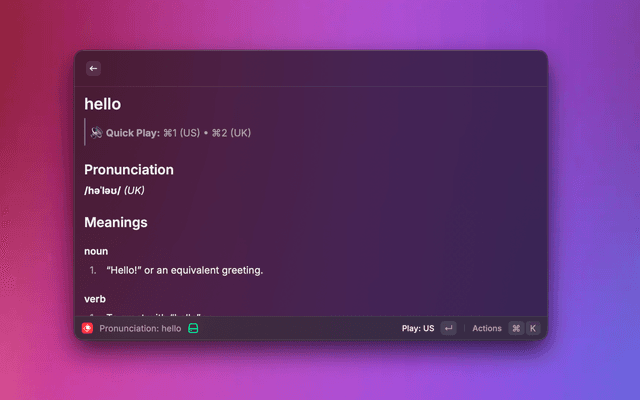Screen dimensions: 640x400
Task: Click the 'Pronunciation: hello' footer title
Action: coord(140,328)
